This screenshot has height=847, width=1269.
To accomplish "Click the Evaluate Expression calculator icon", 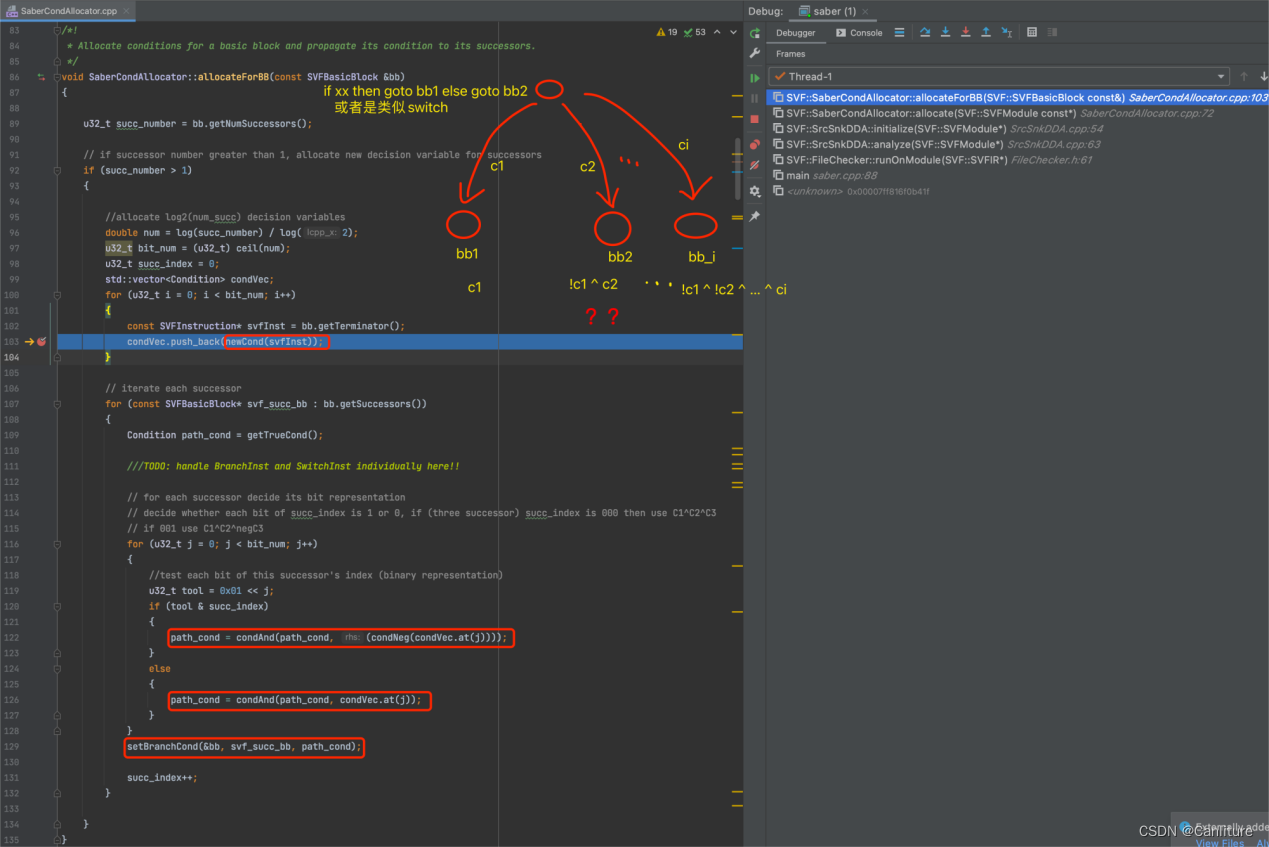I will coord(1032,33).
